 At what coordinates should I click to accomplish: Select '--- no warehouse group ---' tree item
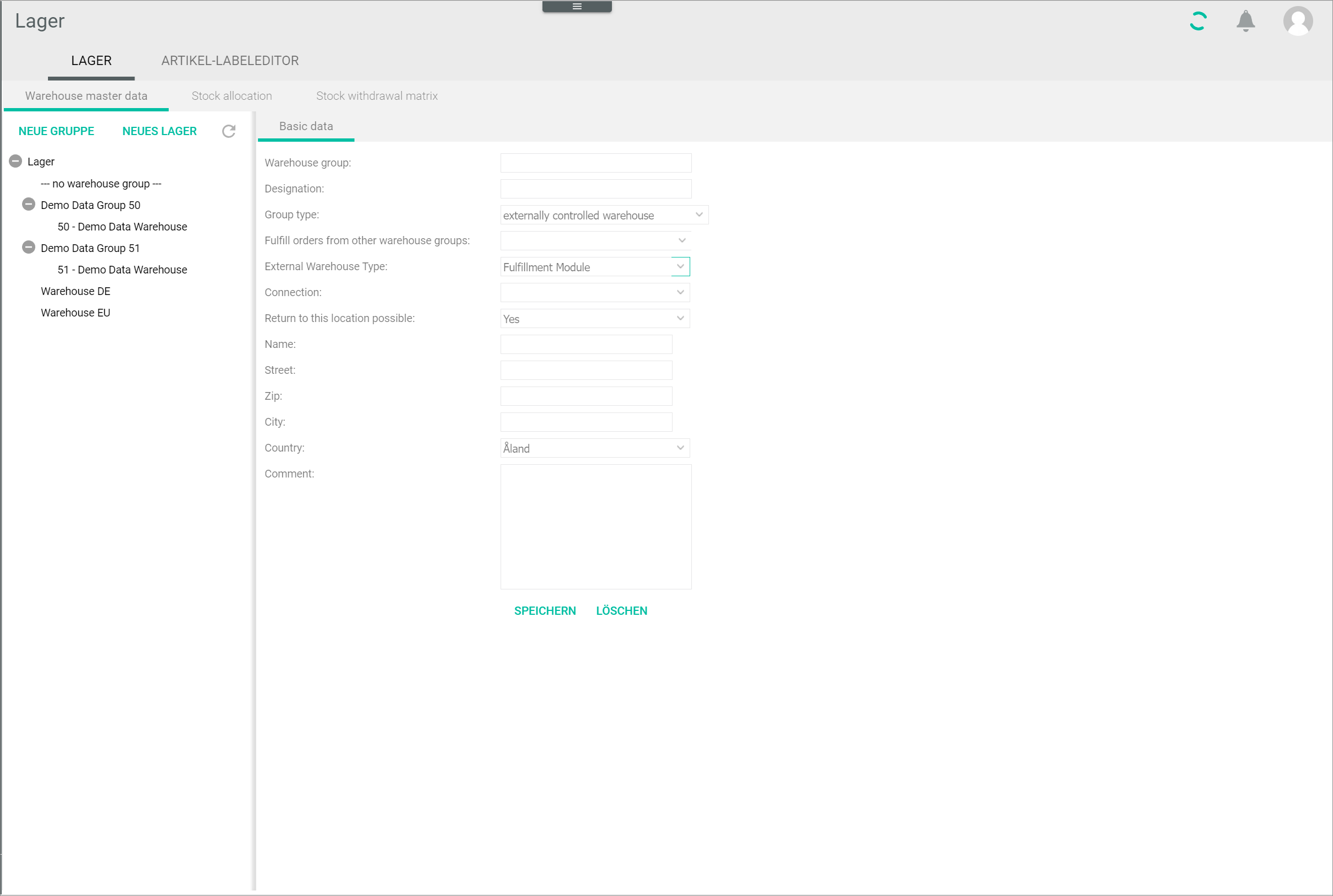pos(101,184)
